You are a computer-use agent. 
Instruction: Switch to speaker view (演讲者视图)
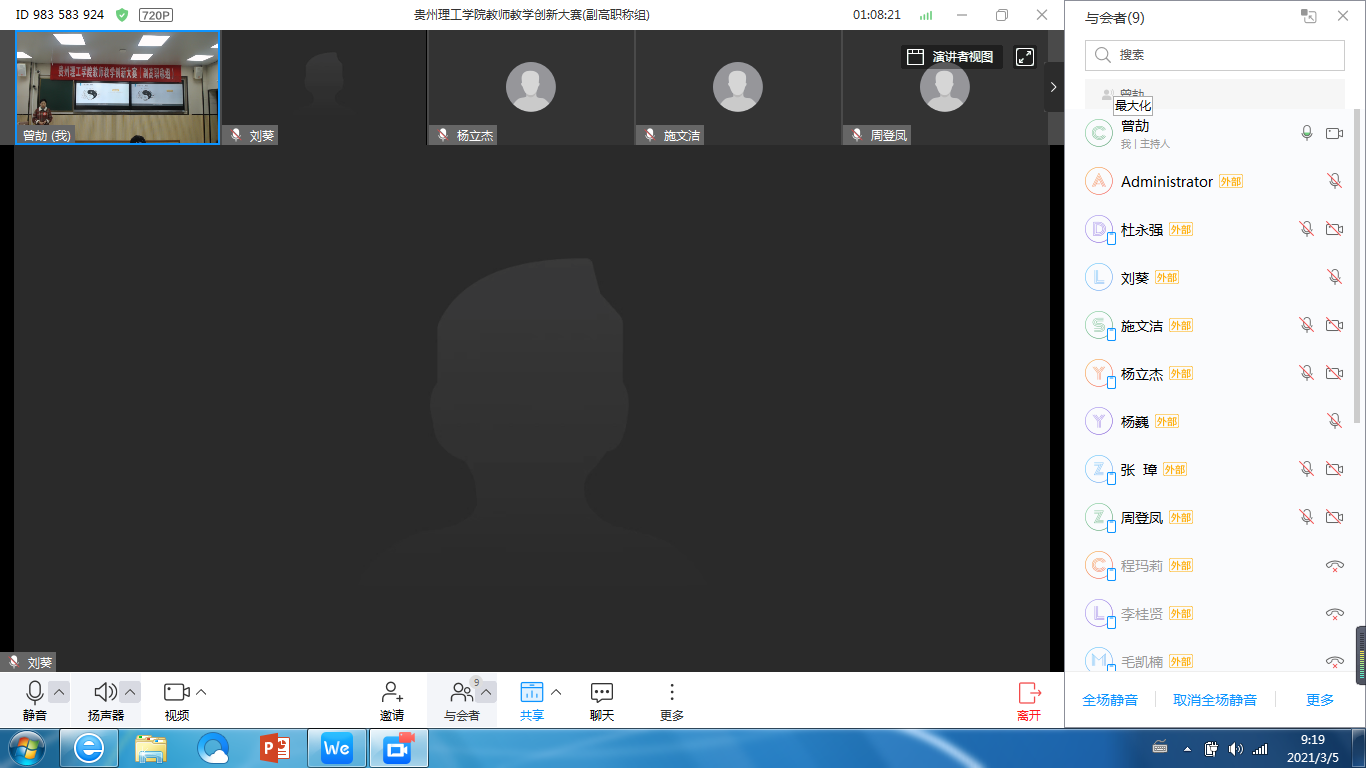point(951,57)
